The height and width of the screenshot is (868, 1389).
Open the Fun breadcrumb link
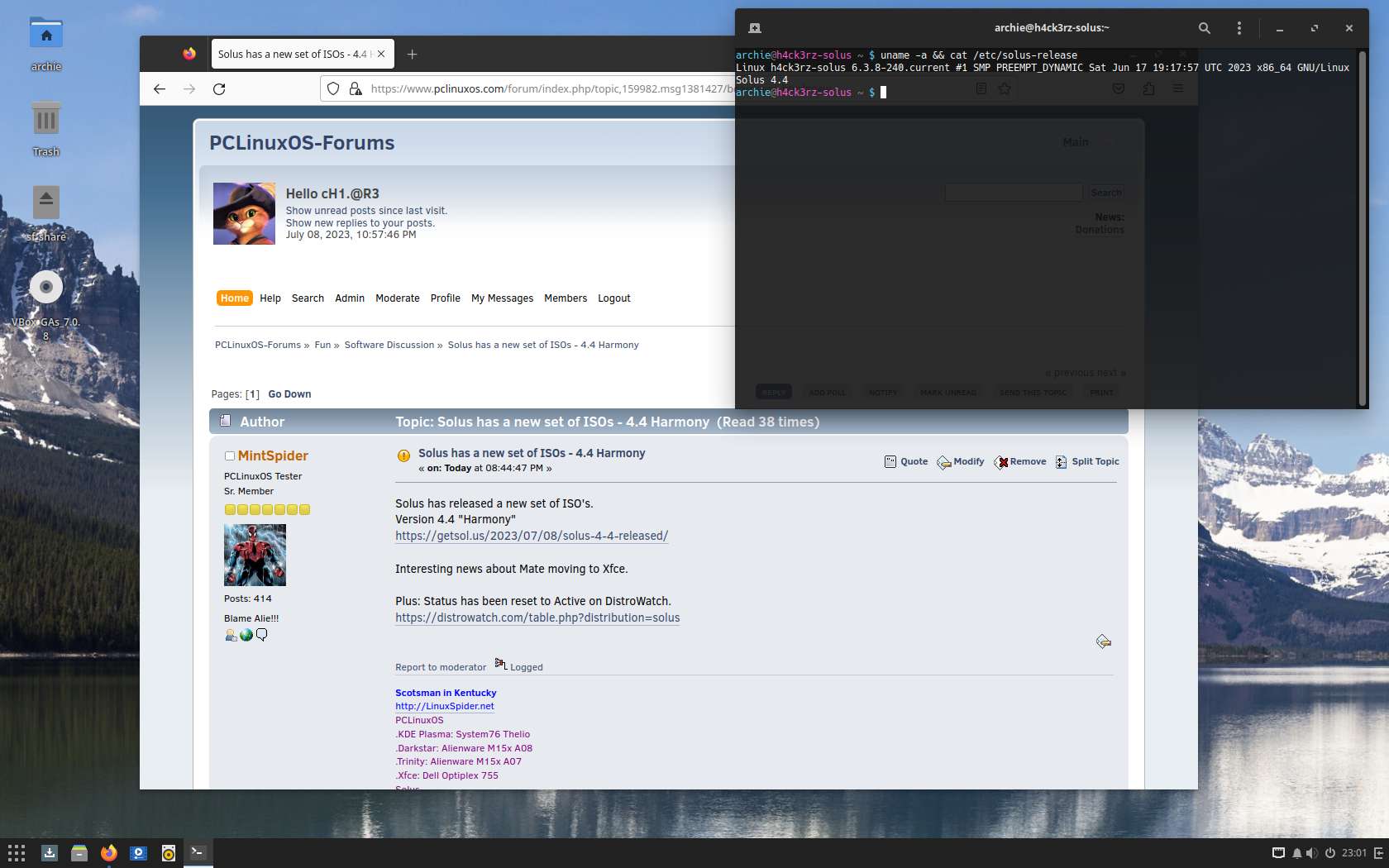(x=322, y=345)
